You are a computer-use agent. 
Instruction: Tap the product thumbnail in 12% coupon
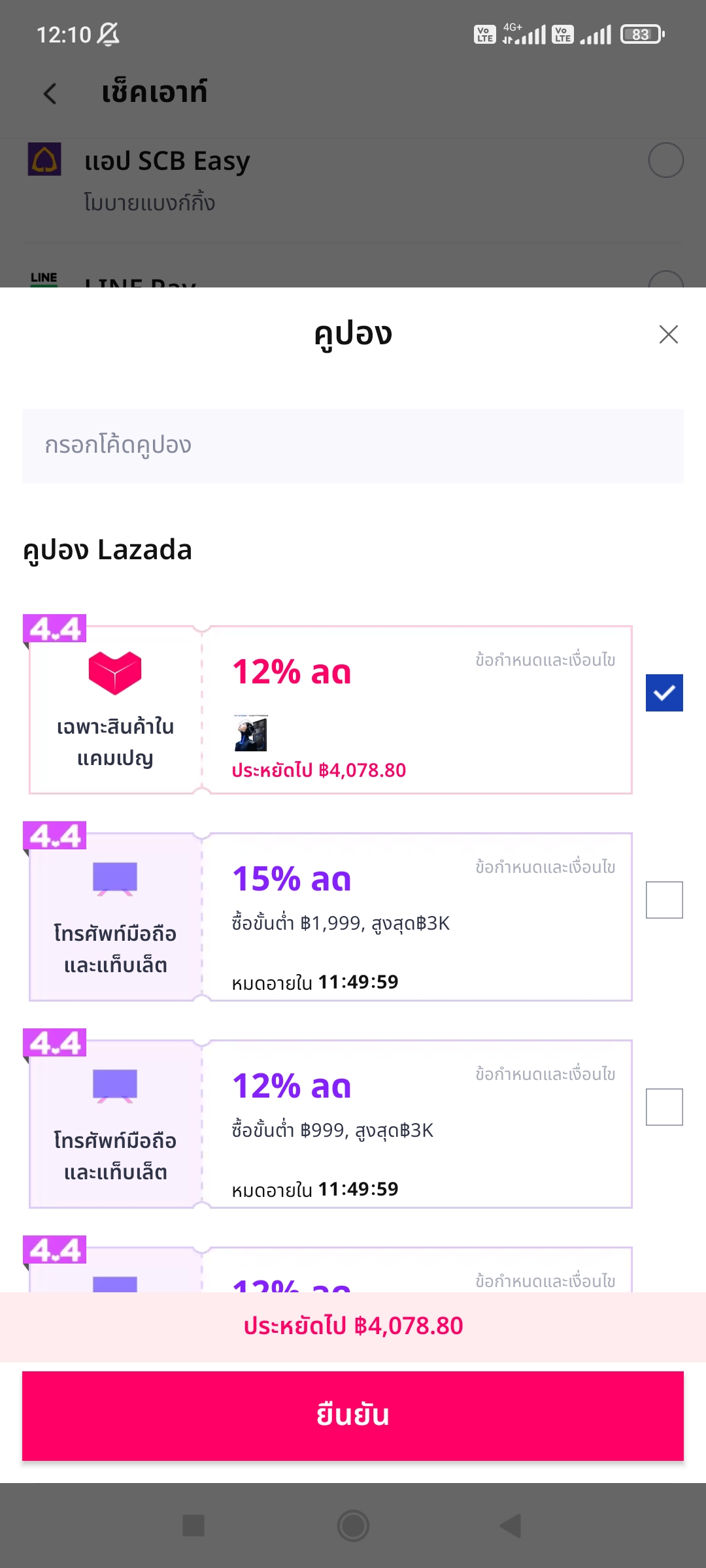[251, 733]
